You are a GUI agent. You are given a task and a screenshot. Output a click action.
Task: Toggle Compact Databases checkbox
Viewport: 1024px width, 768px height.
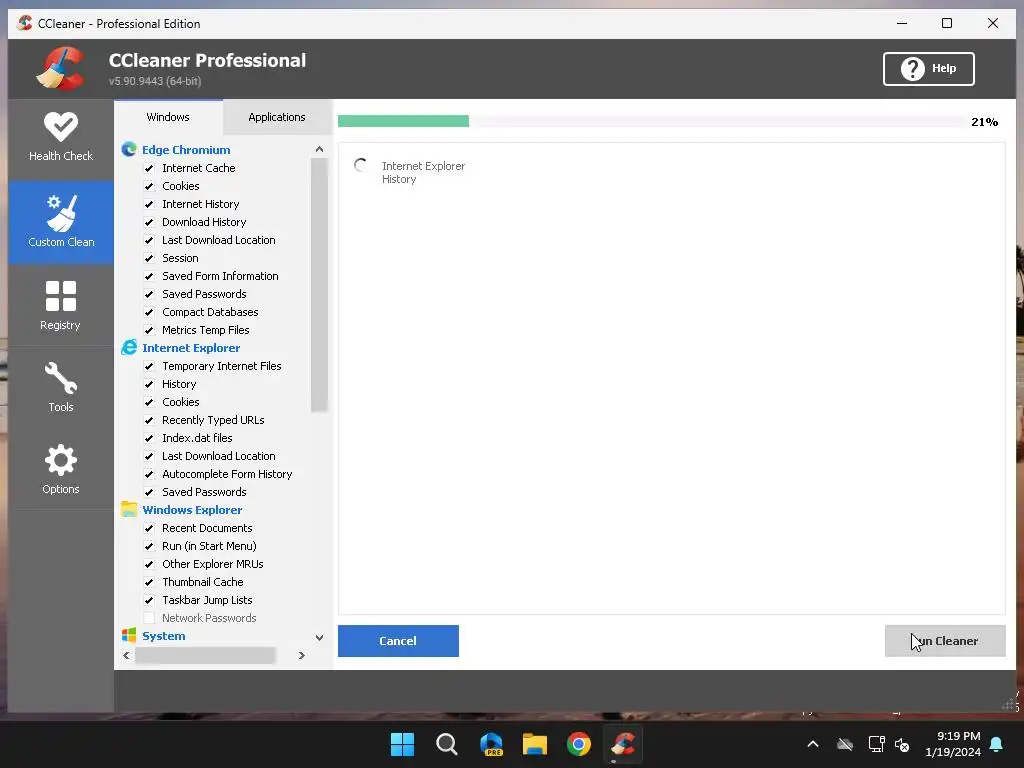(149, 312)
